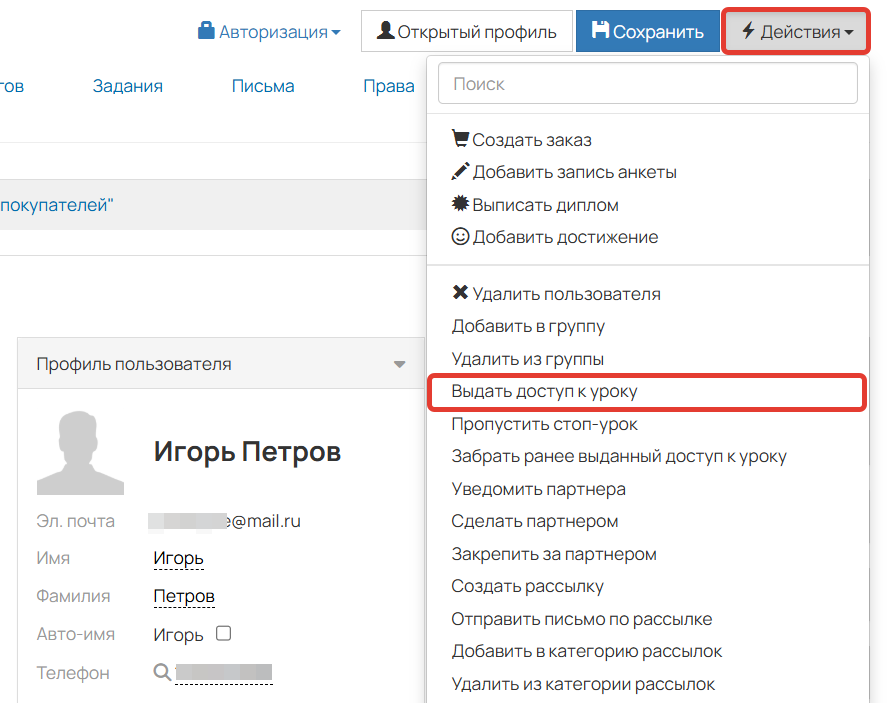The height and width of the screenshot is (703, 889).
Task: Select Пропустить стоп-урок
Action: (x=544, y=424)
